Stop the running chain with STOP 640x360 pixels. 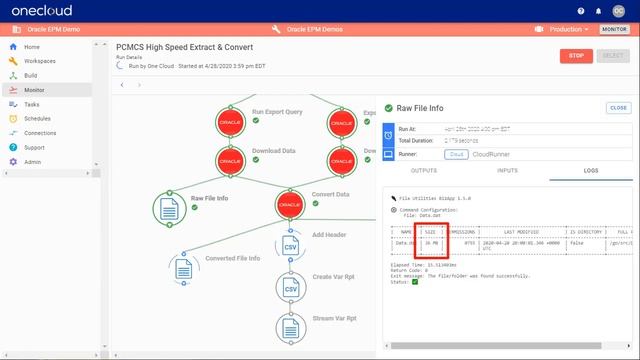576,56
